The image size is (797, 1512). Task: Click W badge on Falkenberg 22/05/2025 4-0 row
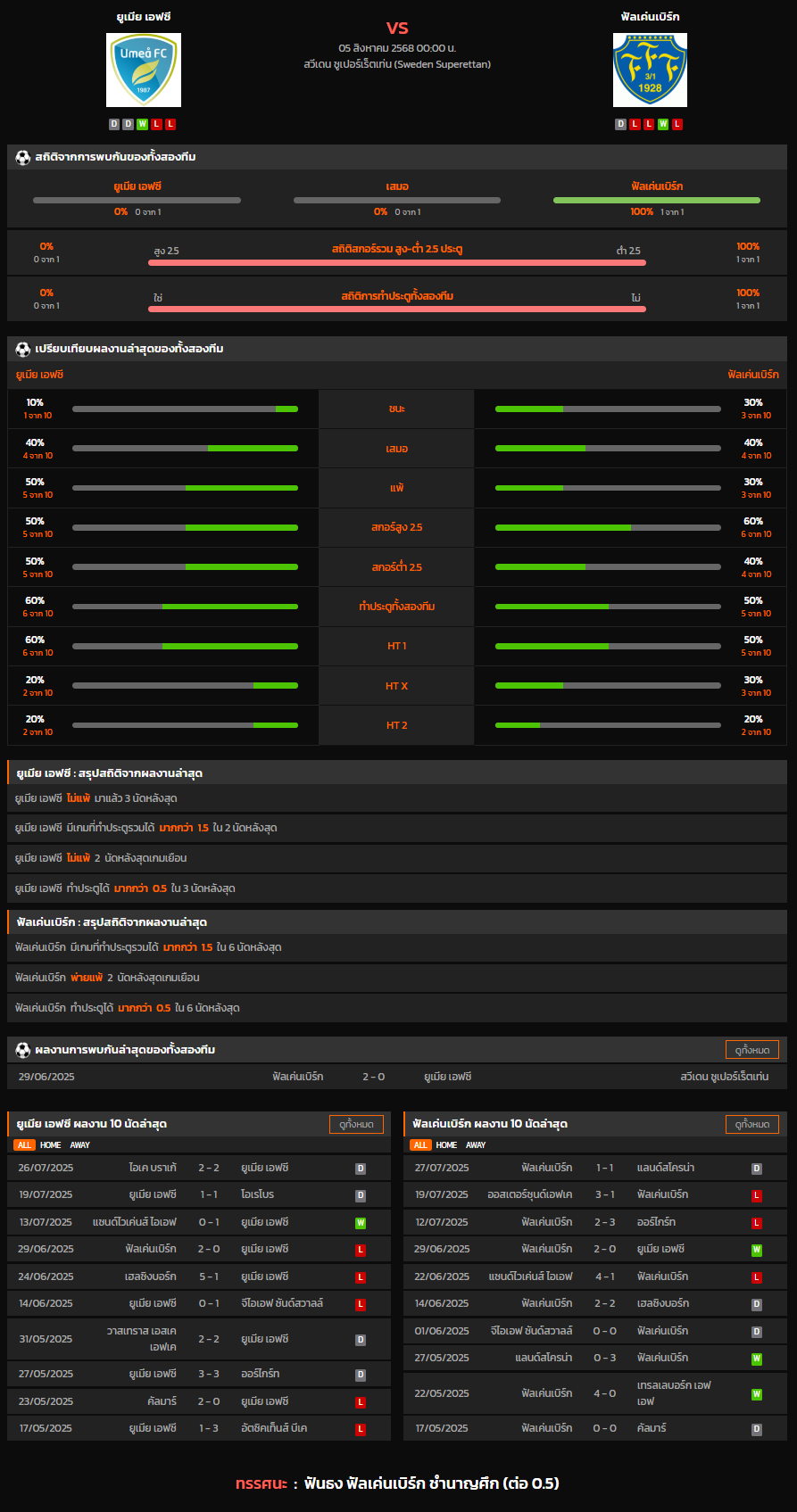tap(756, 1394)
